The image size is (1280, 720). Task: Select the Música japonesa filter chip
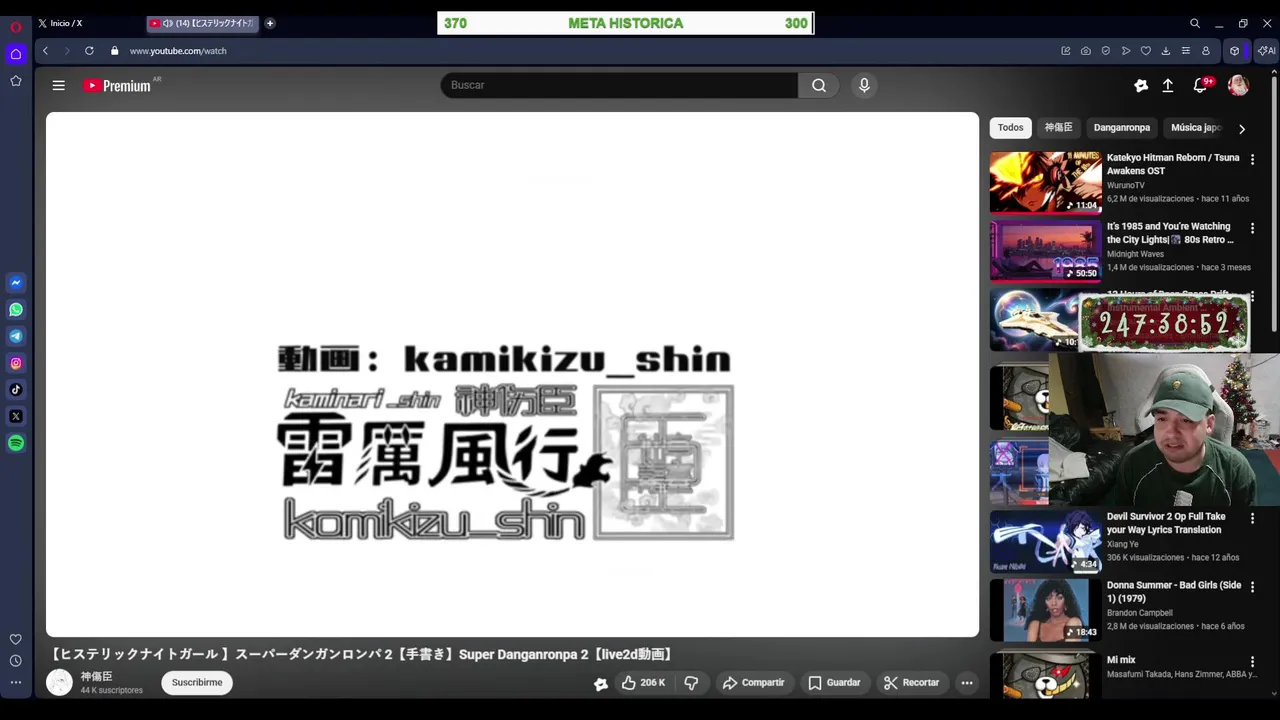click(1196, 128)
